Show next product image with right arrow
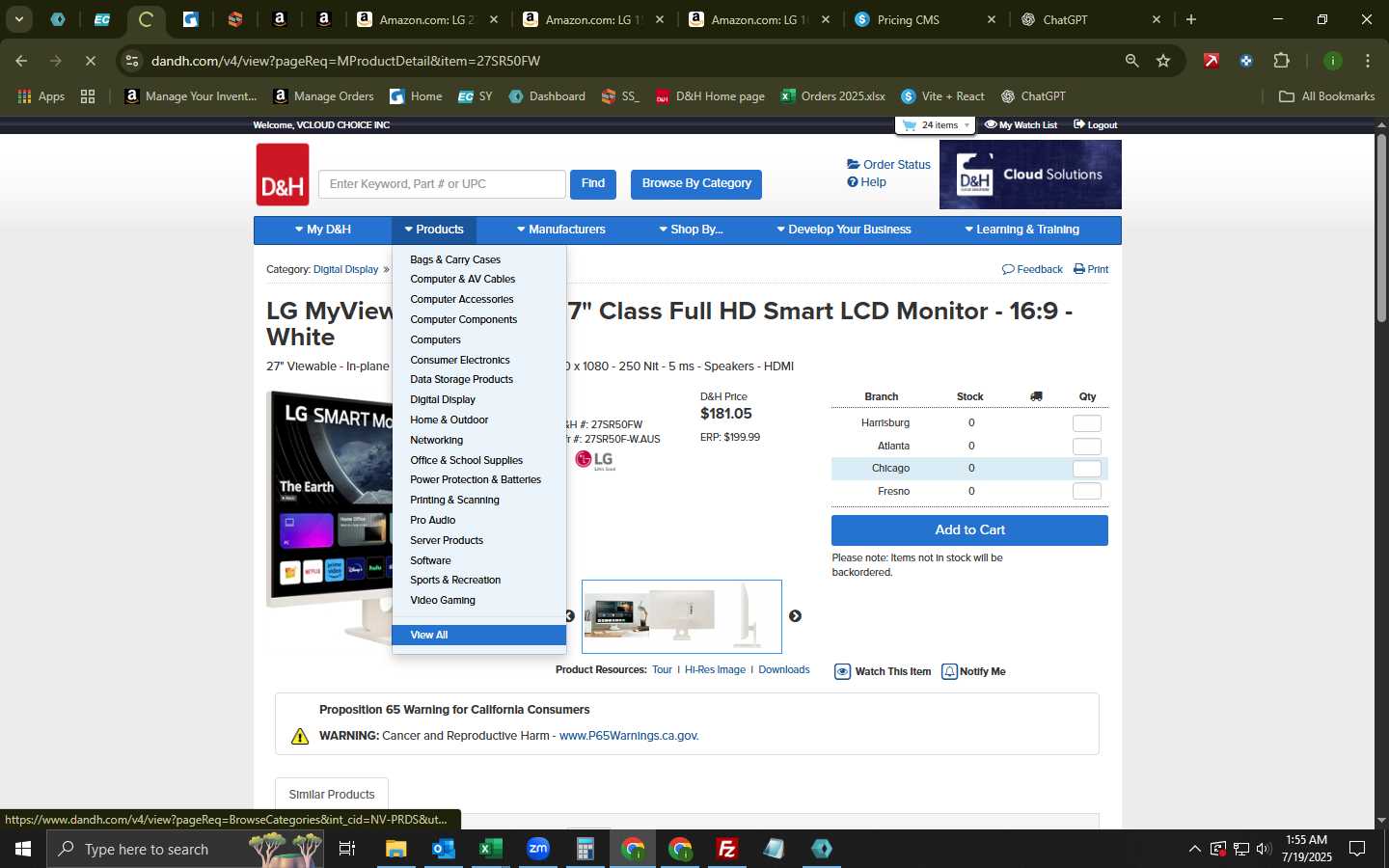Screen dimensions: 1389x868 point(796,616)
